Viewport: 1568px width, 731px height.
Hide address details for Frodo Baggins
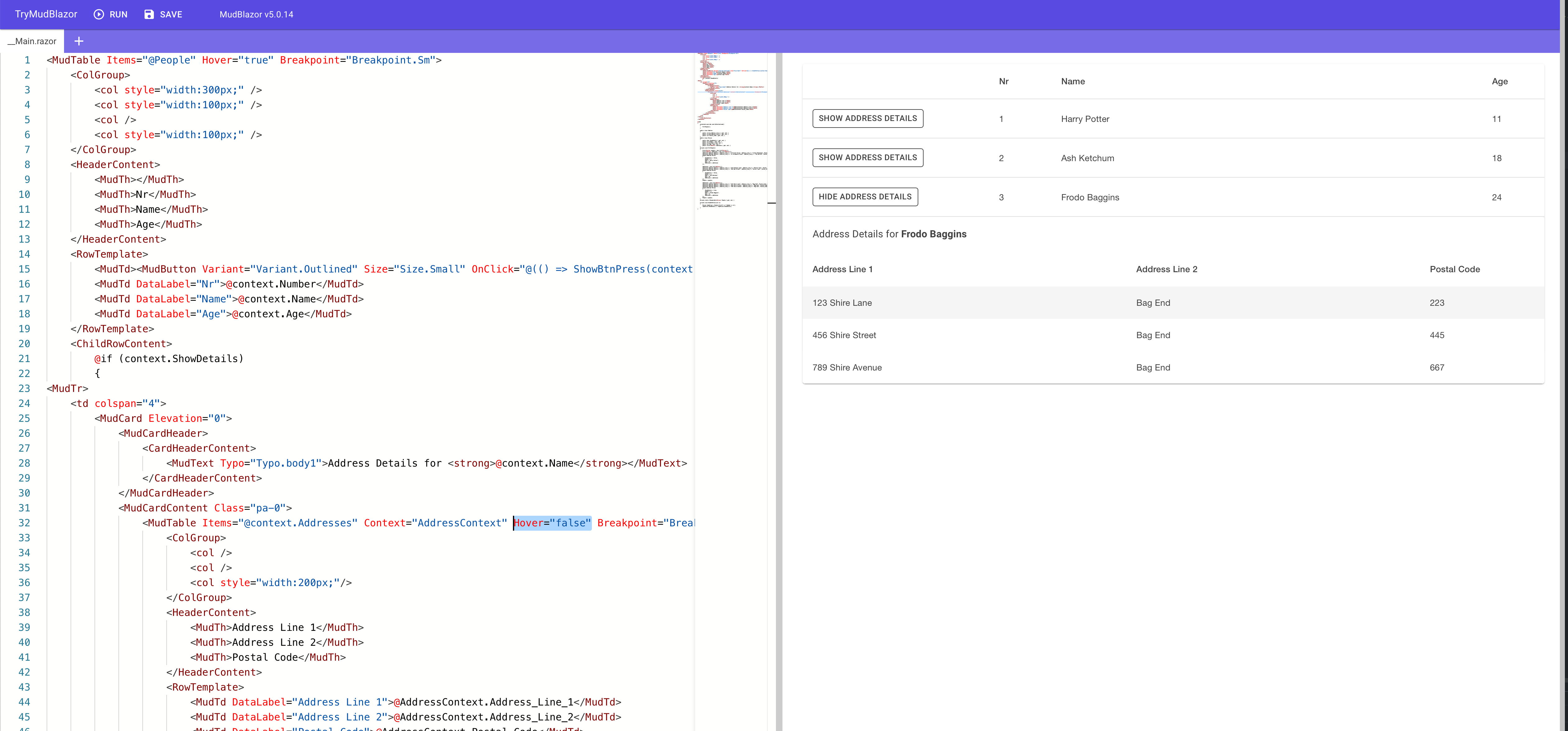[x=865, y=197]
